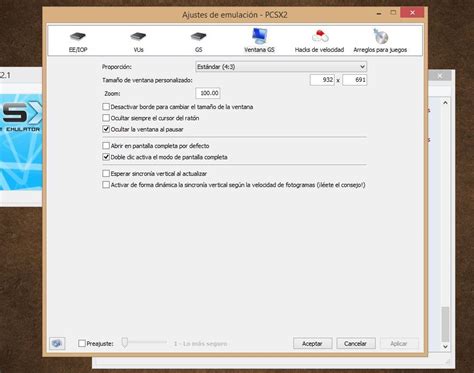Select the Ventana GS tab
The width and height of the screenshot is (474, 373).
pos(259,41)
